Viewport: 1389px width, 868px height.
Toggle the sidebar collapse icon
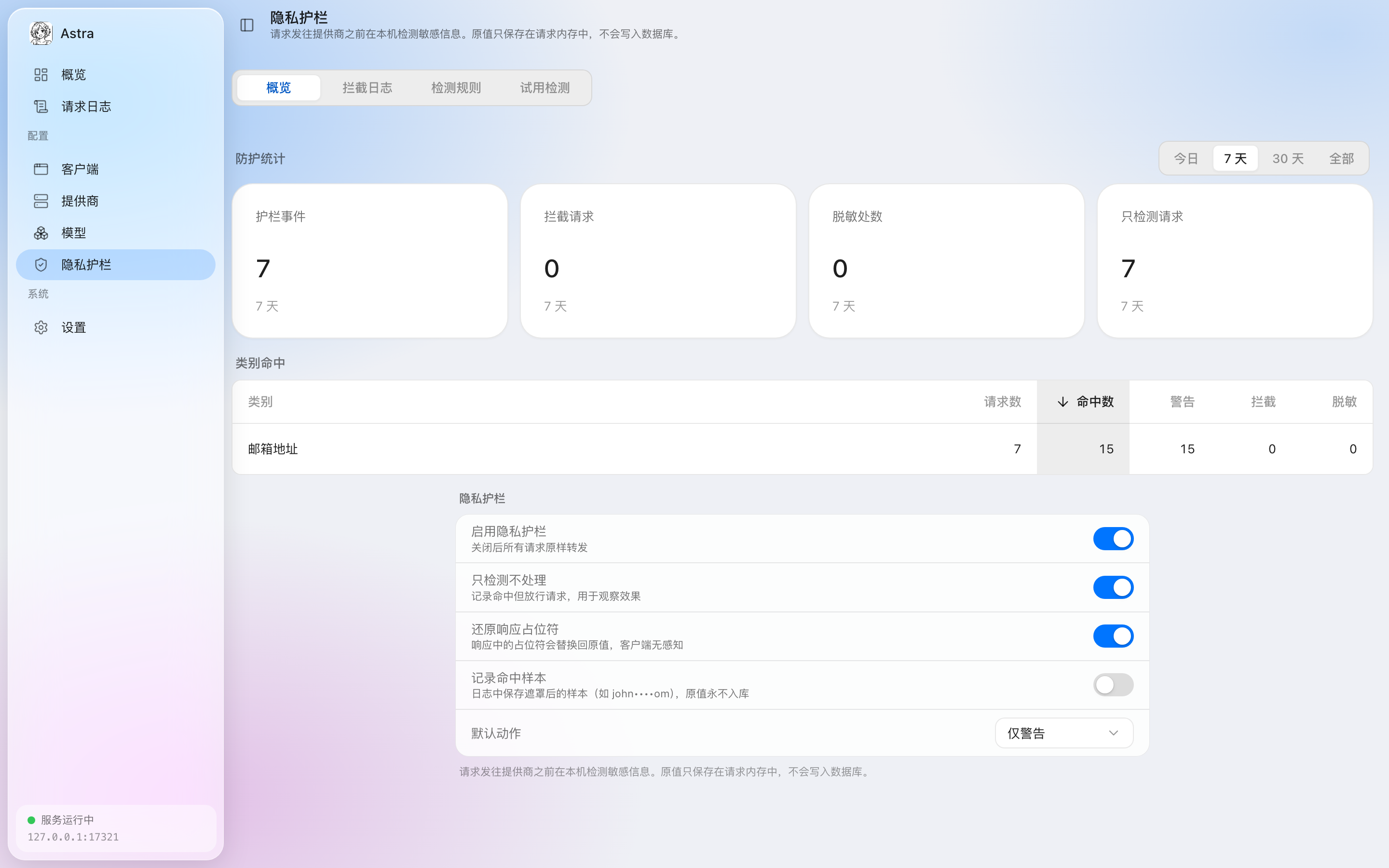[x=247, y=25]
